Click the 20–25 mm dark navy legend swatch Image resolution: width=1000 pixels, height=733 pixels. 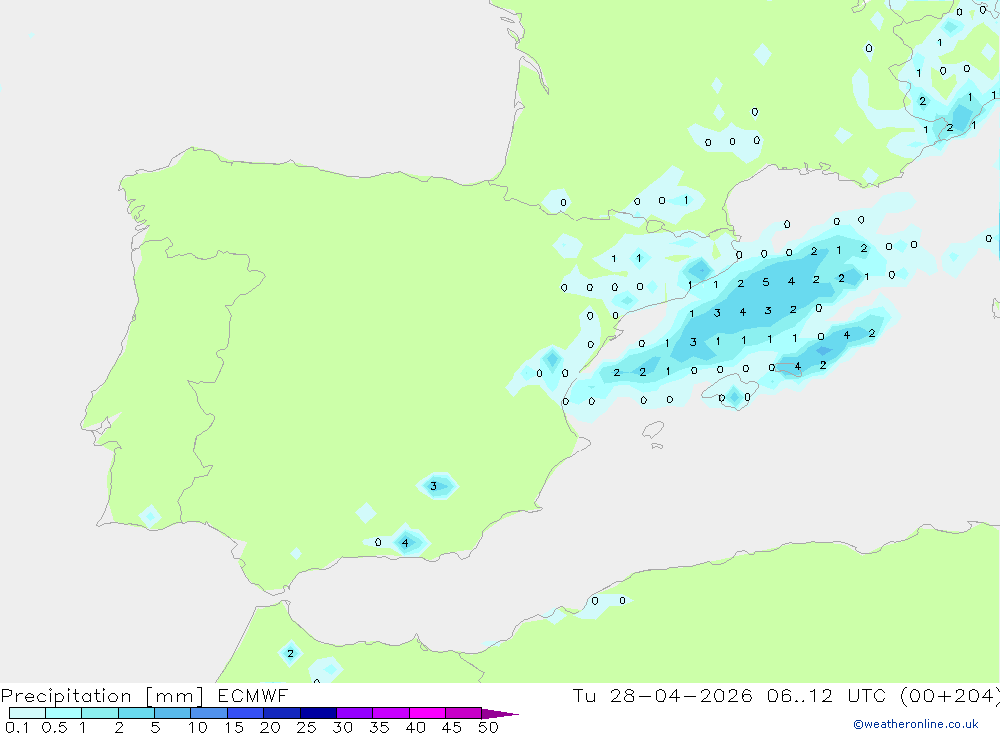281,713
